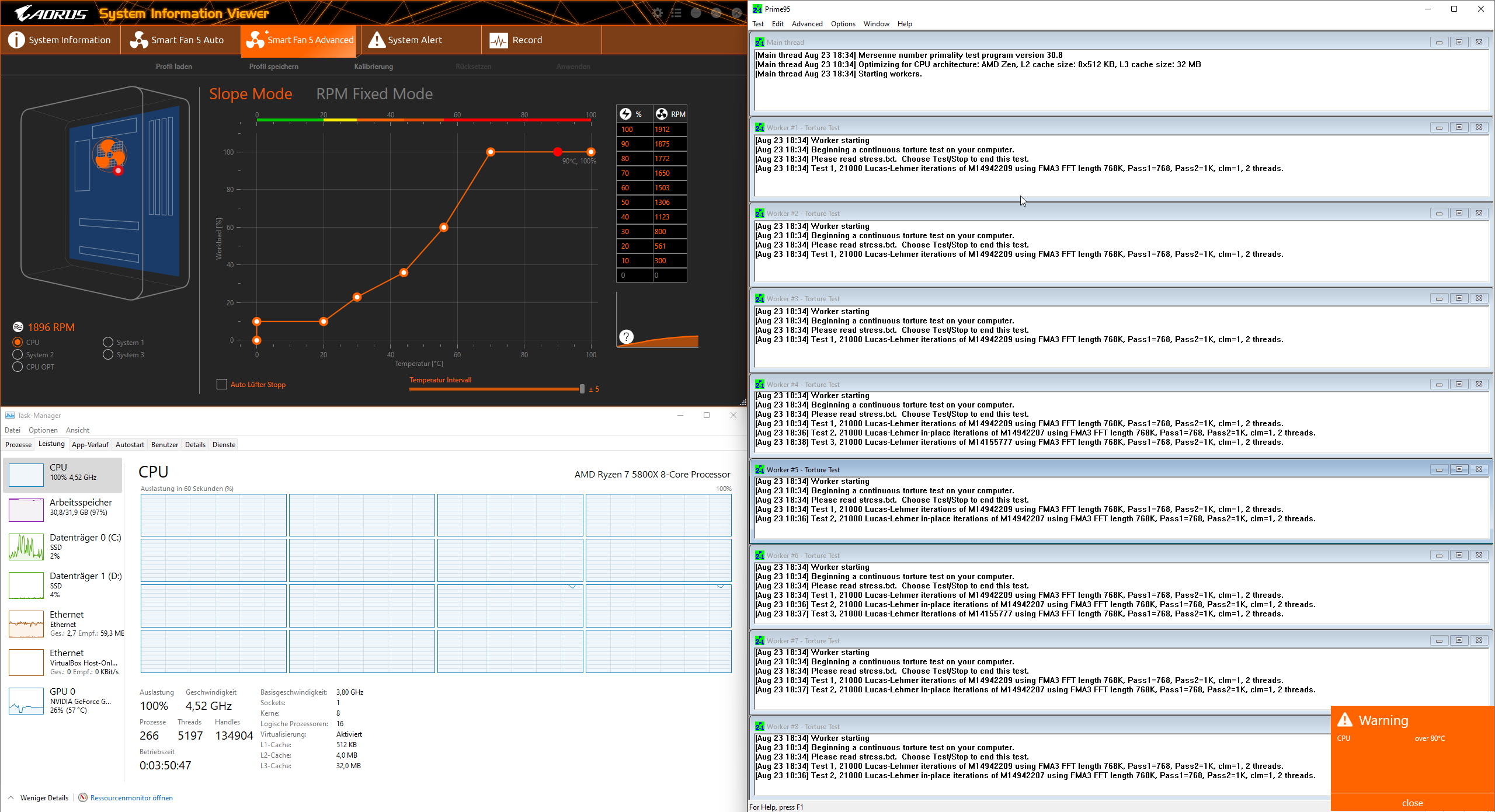
Task: Open the System Information tab icon
Action: click(16, 40)
